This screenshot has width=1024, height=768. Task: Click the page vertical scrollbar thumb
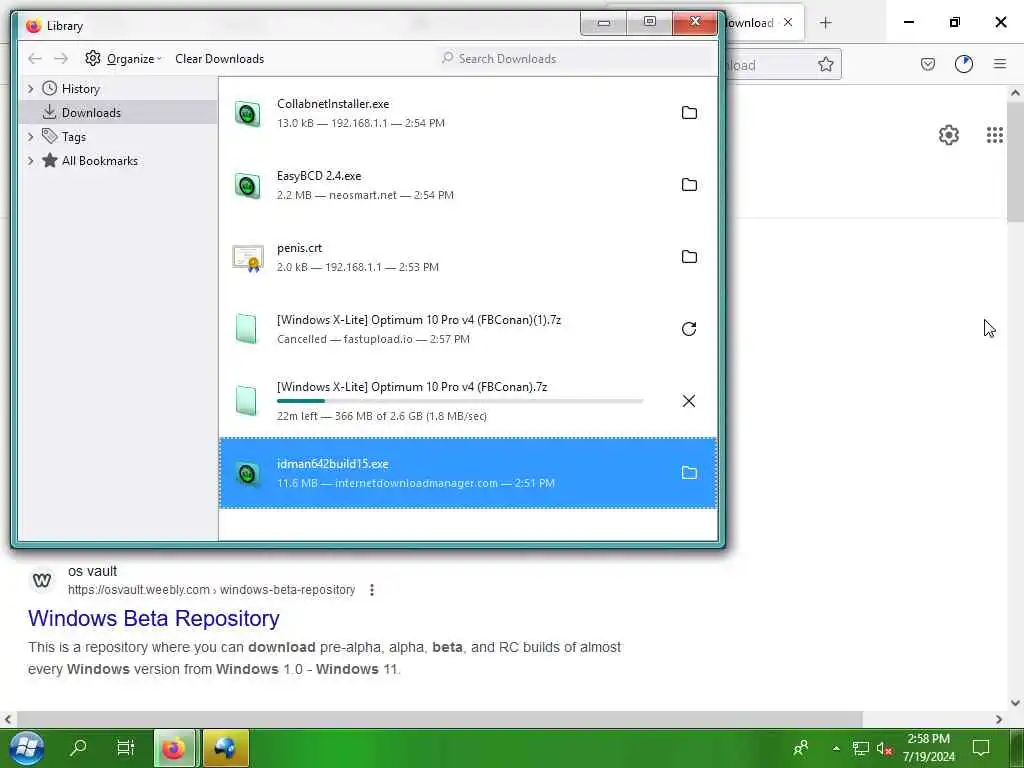tap(1015, 161)
